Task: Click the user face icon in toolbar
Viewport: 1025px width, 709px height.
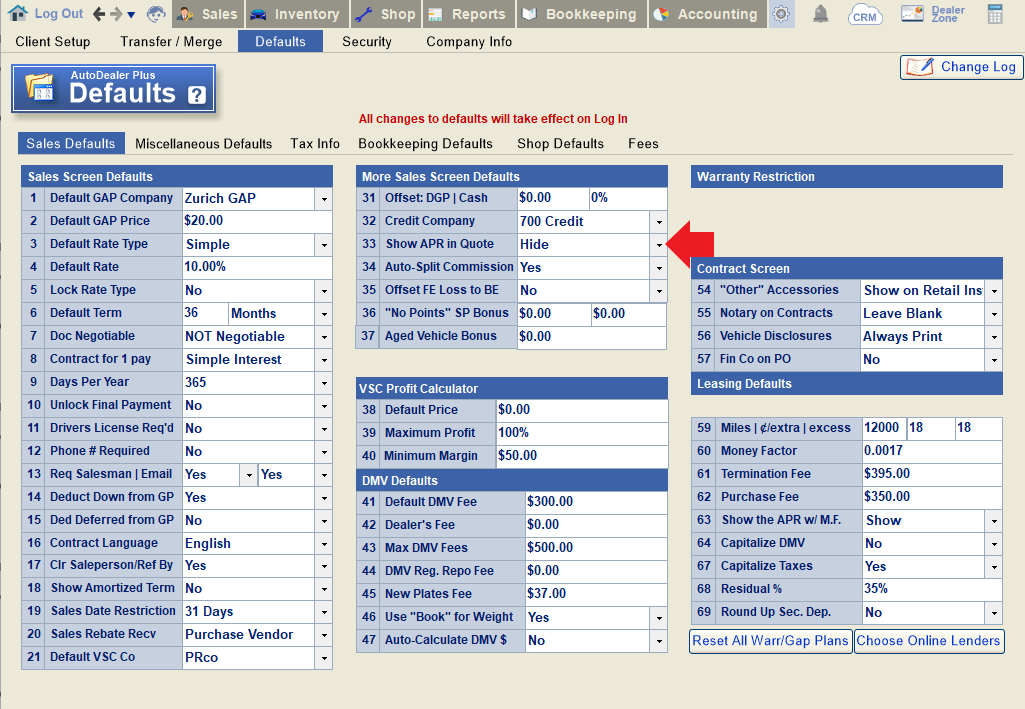Action: [156, 14]
